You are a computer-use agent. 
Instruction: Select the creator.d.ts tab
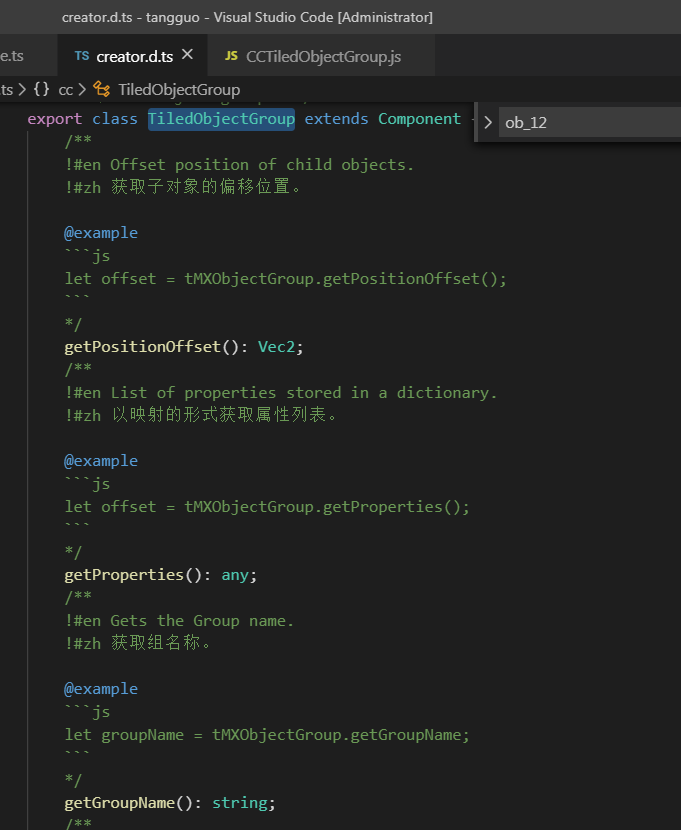click(x=133, y=56)
